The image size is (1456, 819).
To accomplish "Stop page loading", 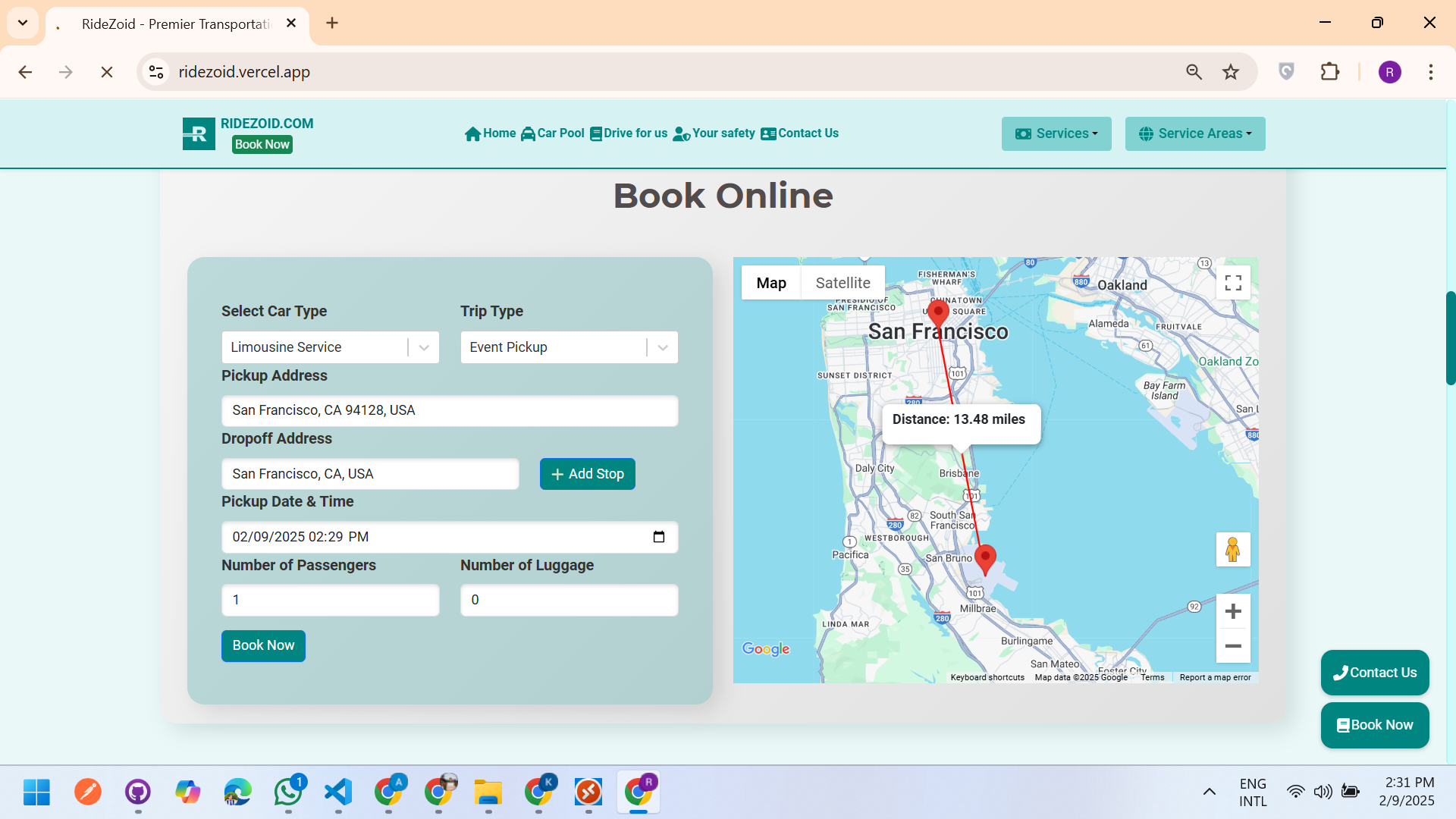I will (107, 72).
